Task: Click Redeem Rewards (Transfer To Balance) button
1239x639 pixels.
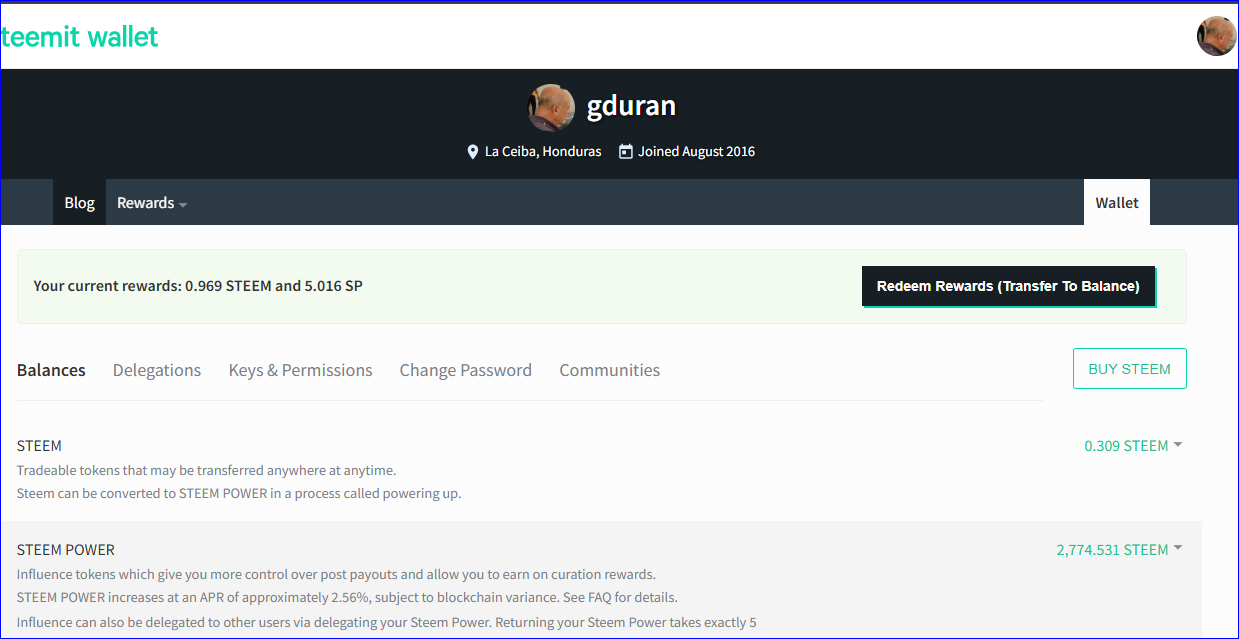Action: point(1008,286)
